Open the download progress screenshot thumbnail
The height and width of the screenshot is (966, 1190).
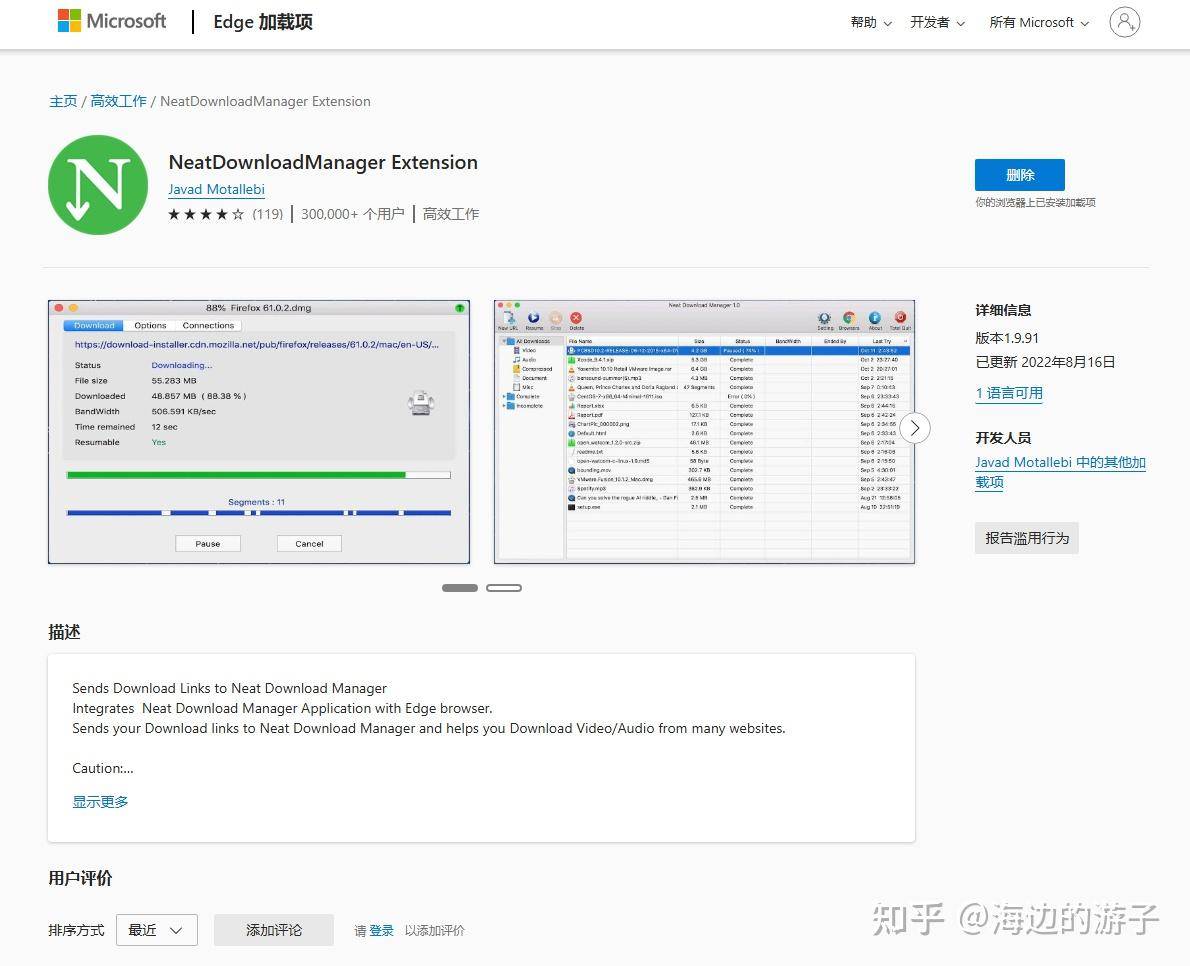tap(259, 432)
